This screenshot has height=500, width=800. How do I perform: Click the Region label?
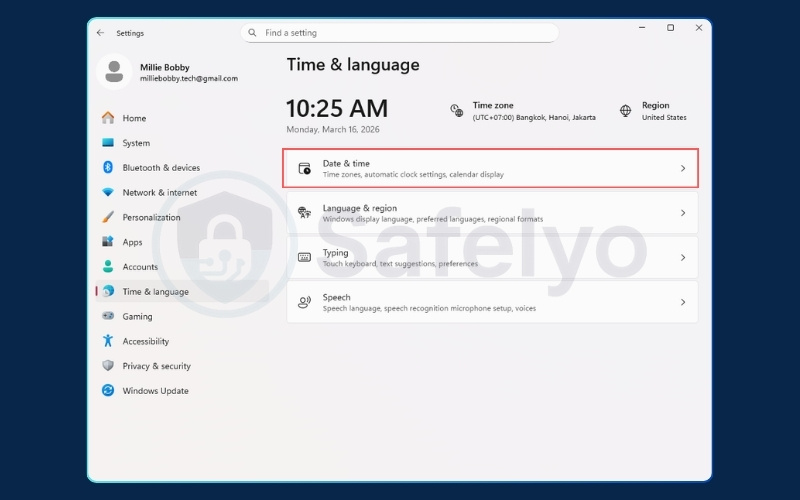656,105
